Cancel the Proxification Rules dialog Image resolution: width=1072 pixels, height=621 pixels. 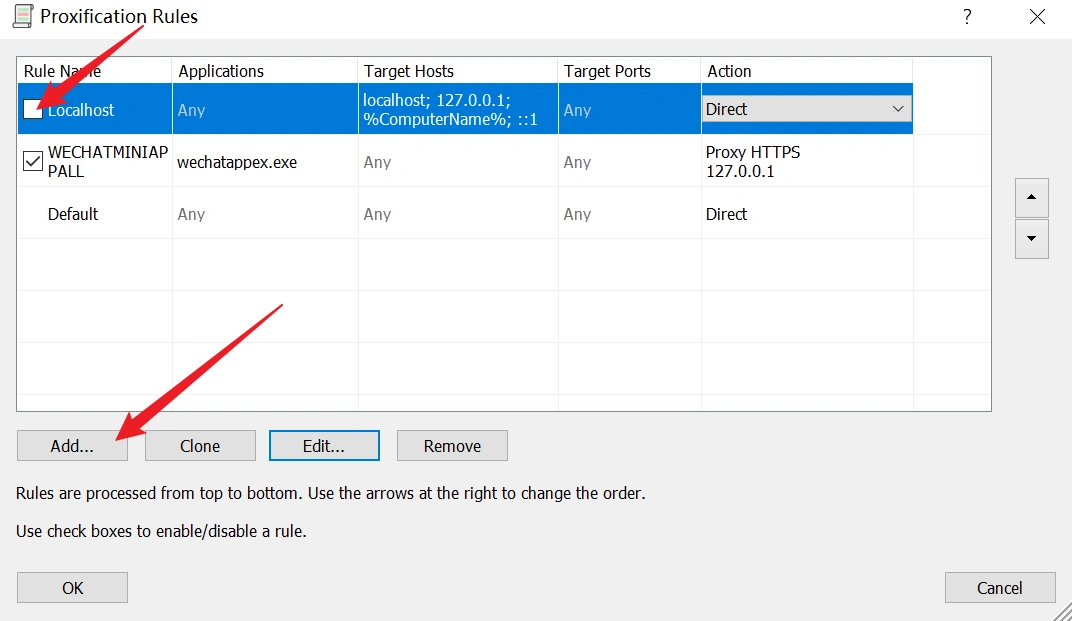[x=1000, y=588]
